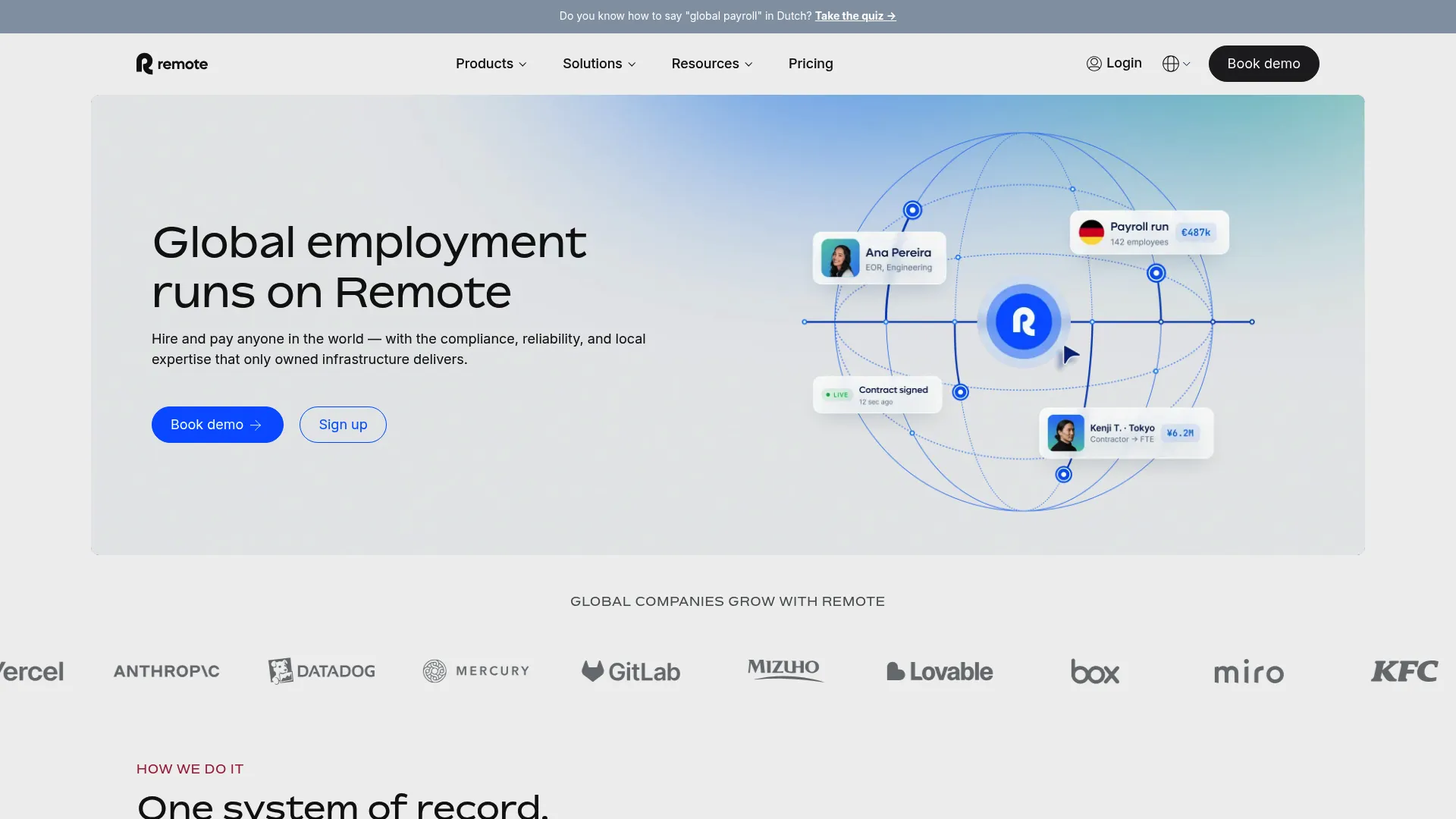Click the GitLab logo
The height and width of the screenshot is (819, 1456).
631,671
